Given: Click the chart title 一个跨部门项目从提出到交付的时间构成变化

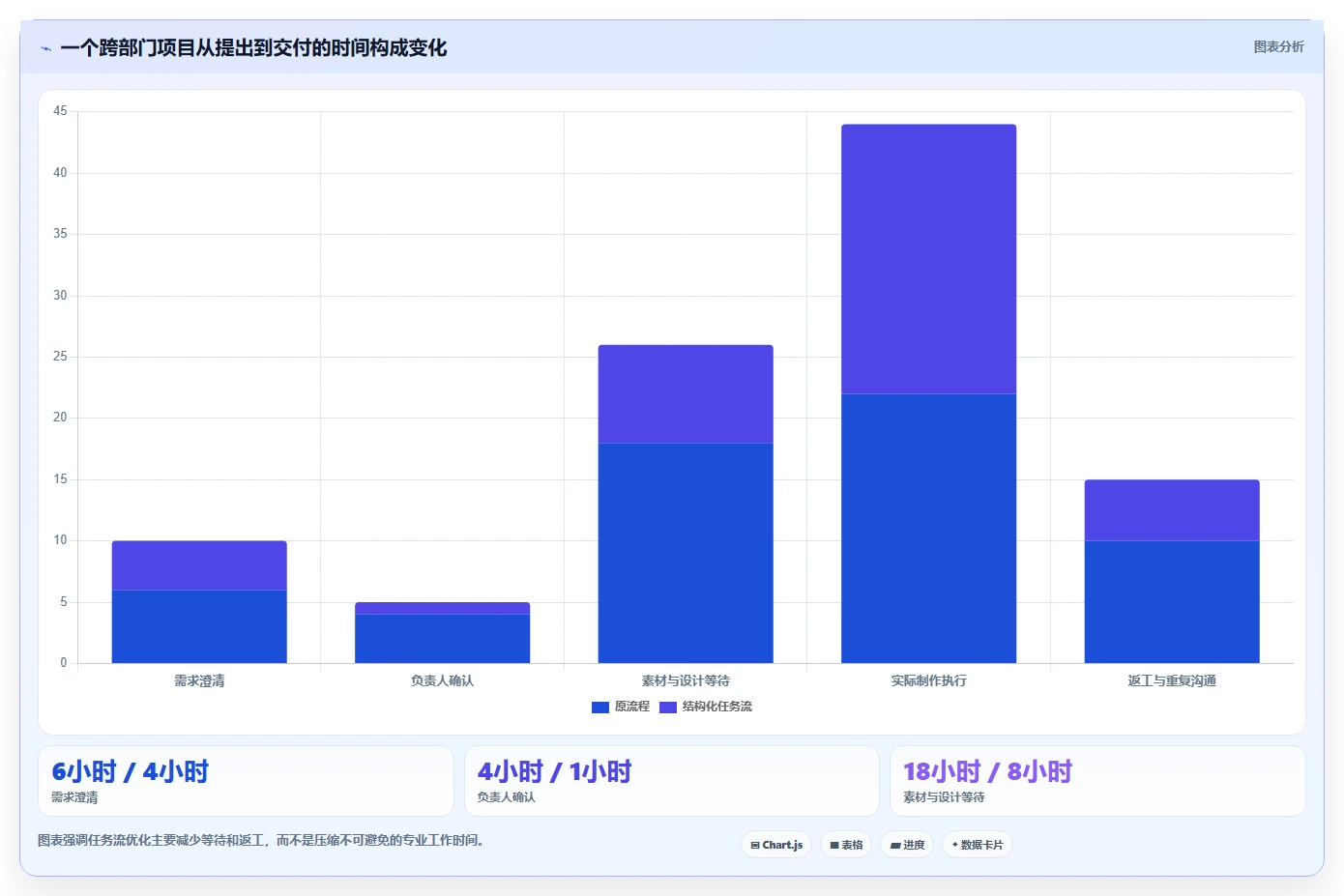Looking at the screenshot, I should (253, 47).
